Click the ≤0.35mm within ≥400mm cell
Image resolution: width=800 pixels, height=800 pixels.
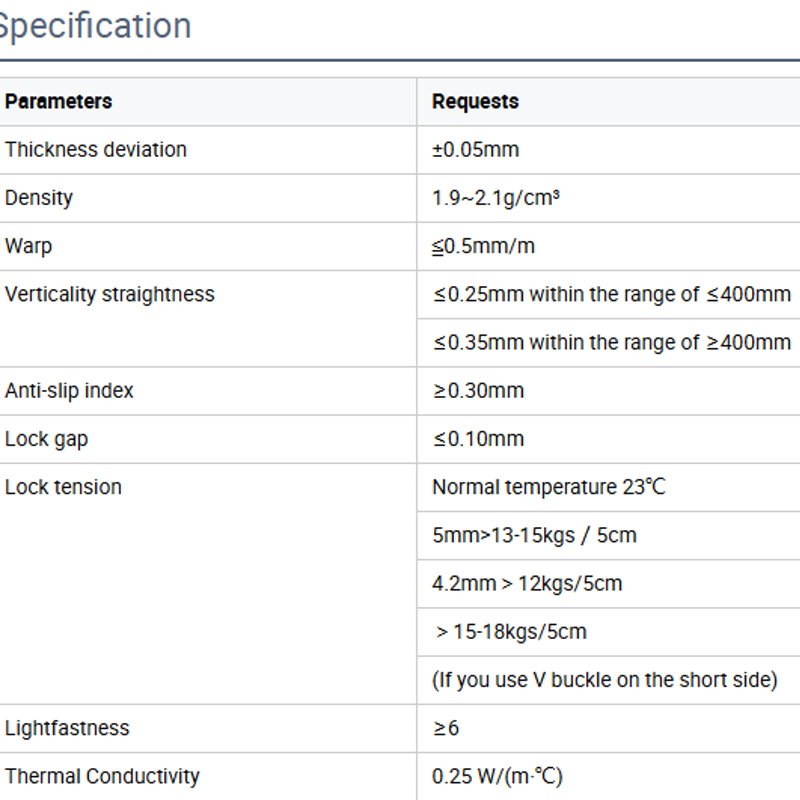tap(608, 342)
